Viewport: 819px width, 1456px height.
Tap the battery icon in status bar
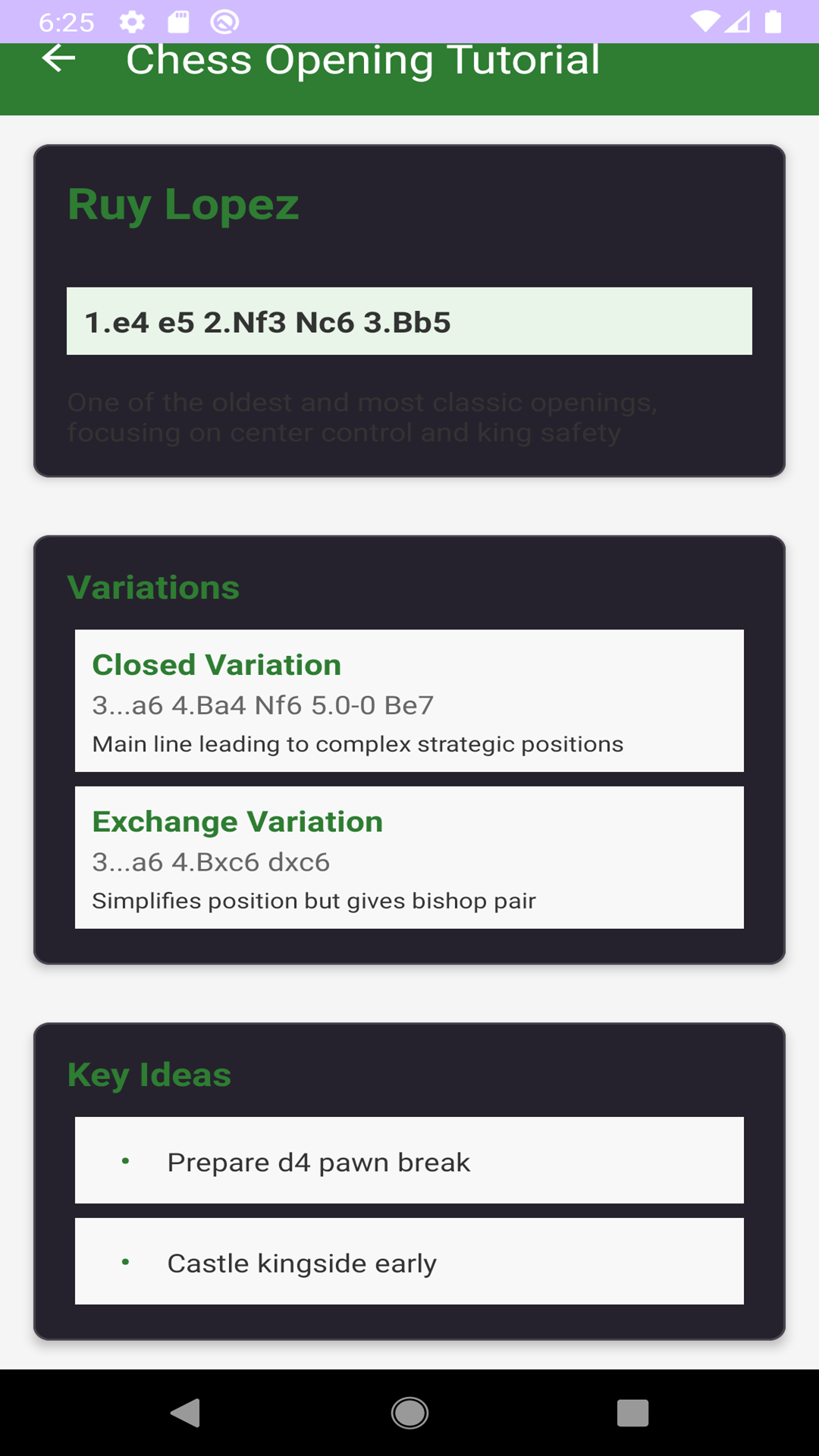point(773,22)
